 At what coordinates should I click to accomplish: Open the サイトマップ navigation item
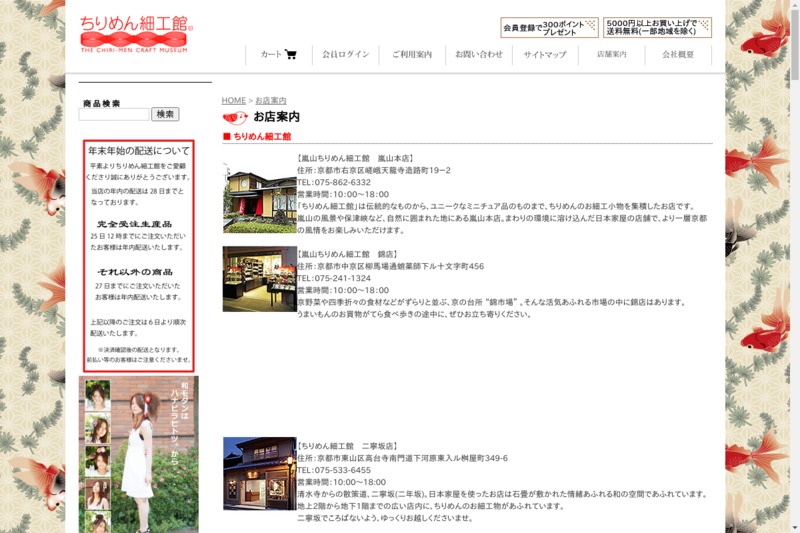[x=544, y=55]
